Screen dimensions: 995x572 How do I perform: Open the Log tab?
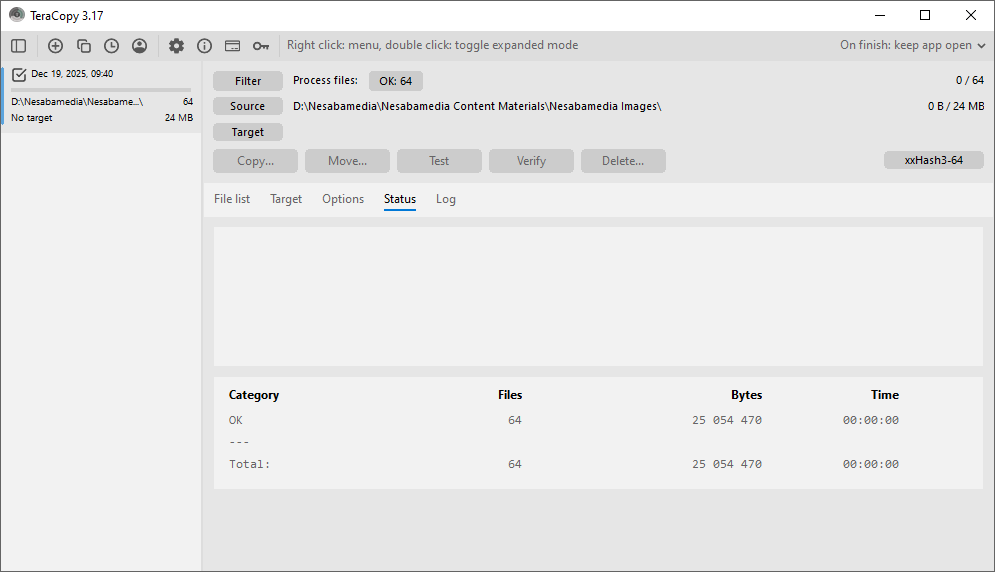pyautogui.click(x=446, y=199)
